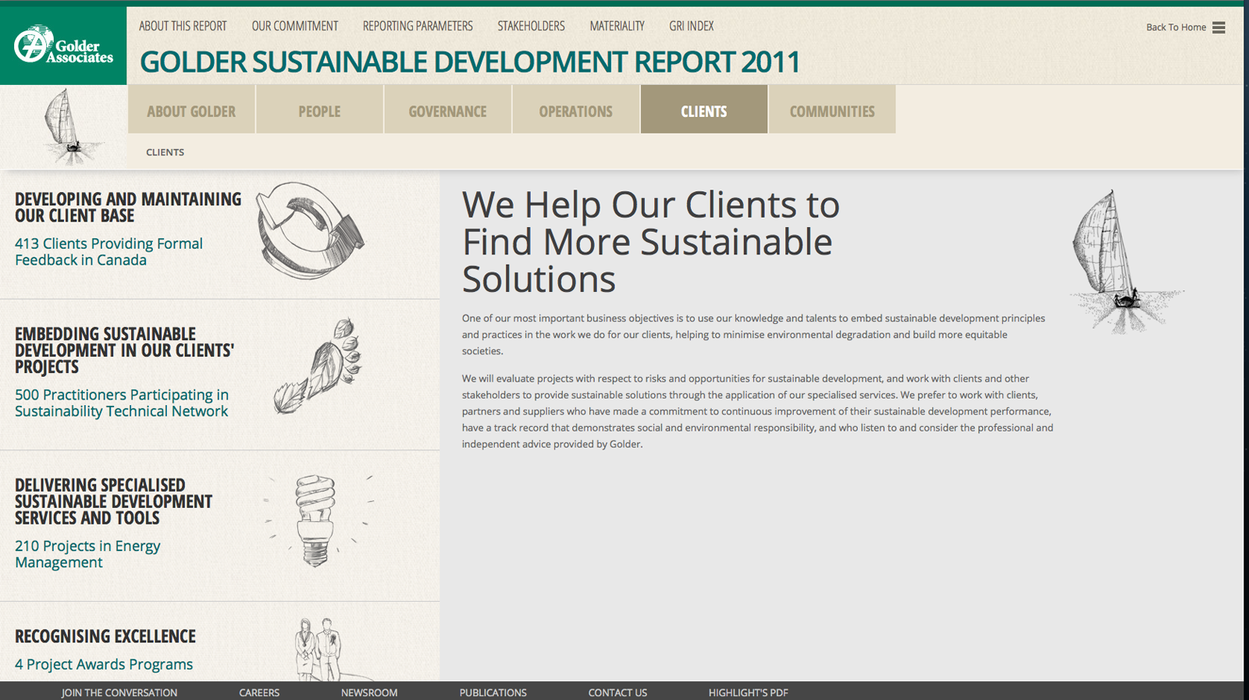Click the recycling arrows sketch icon

pos(310,230)
